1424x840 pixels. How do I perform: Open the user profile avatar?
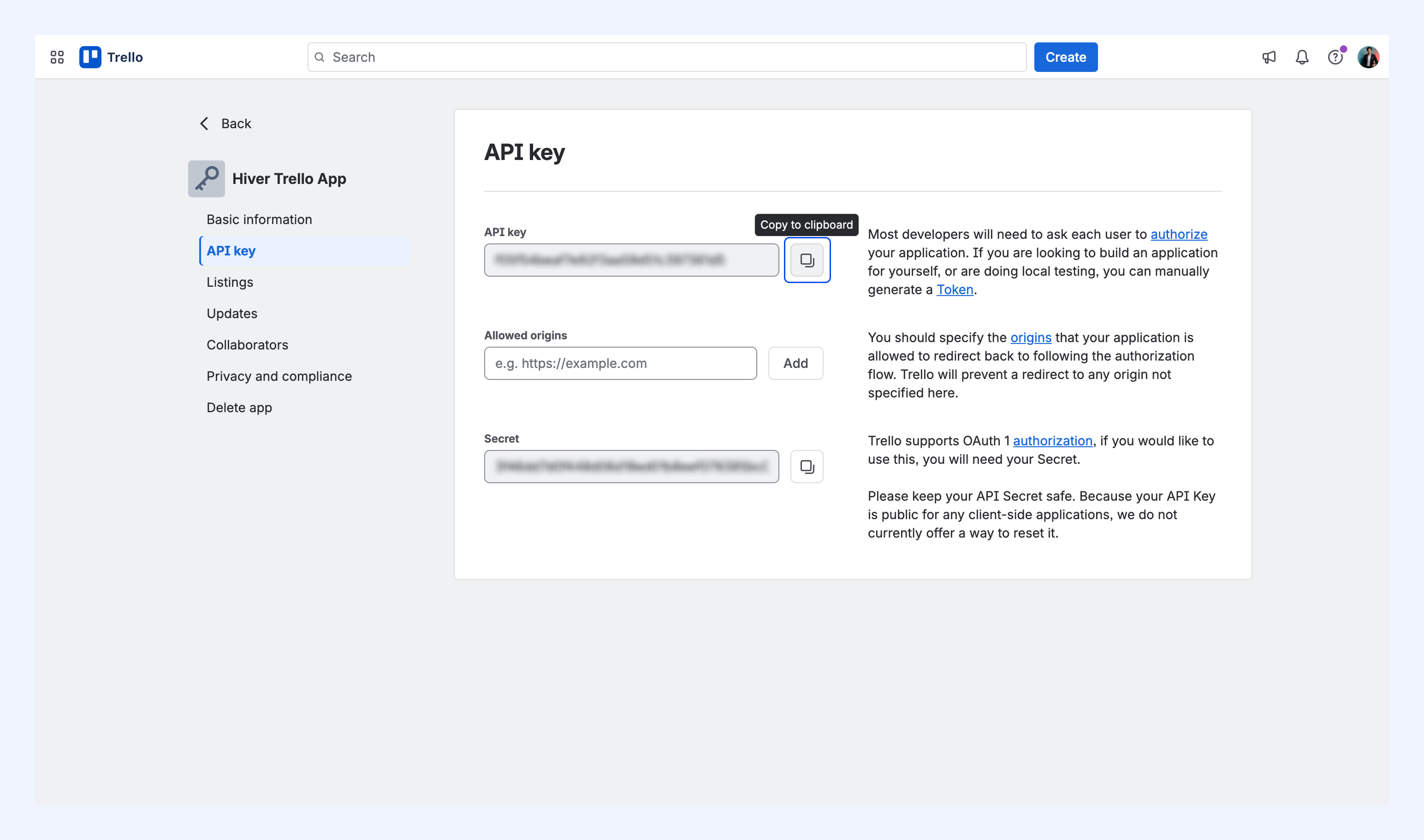[1369, 57]
